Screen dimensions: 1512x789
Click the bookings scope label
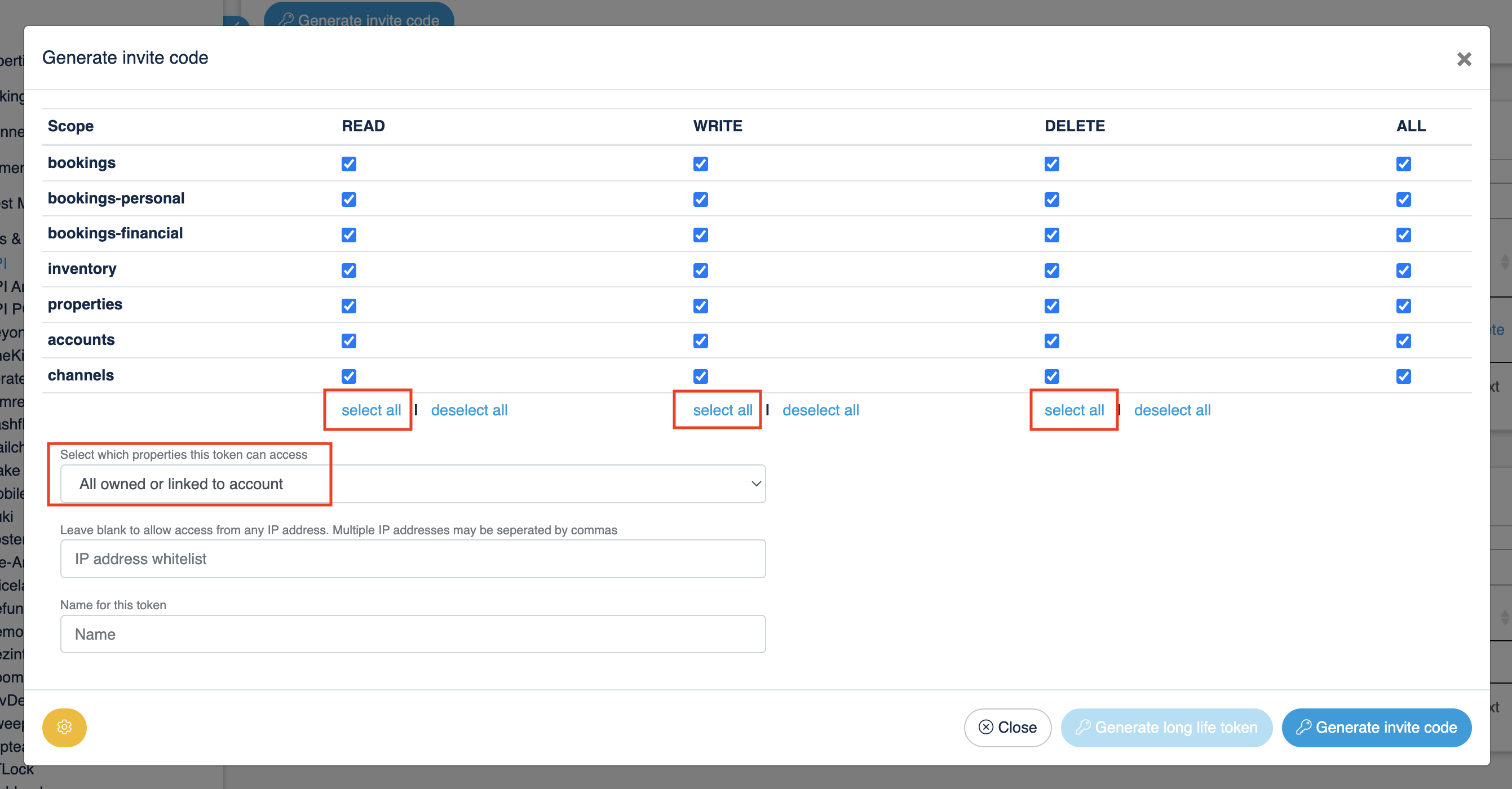point(82,162)
